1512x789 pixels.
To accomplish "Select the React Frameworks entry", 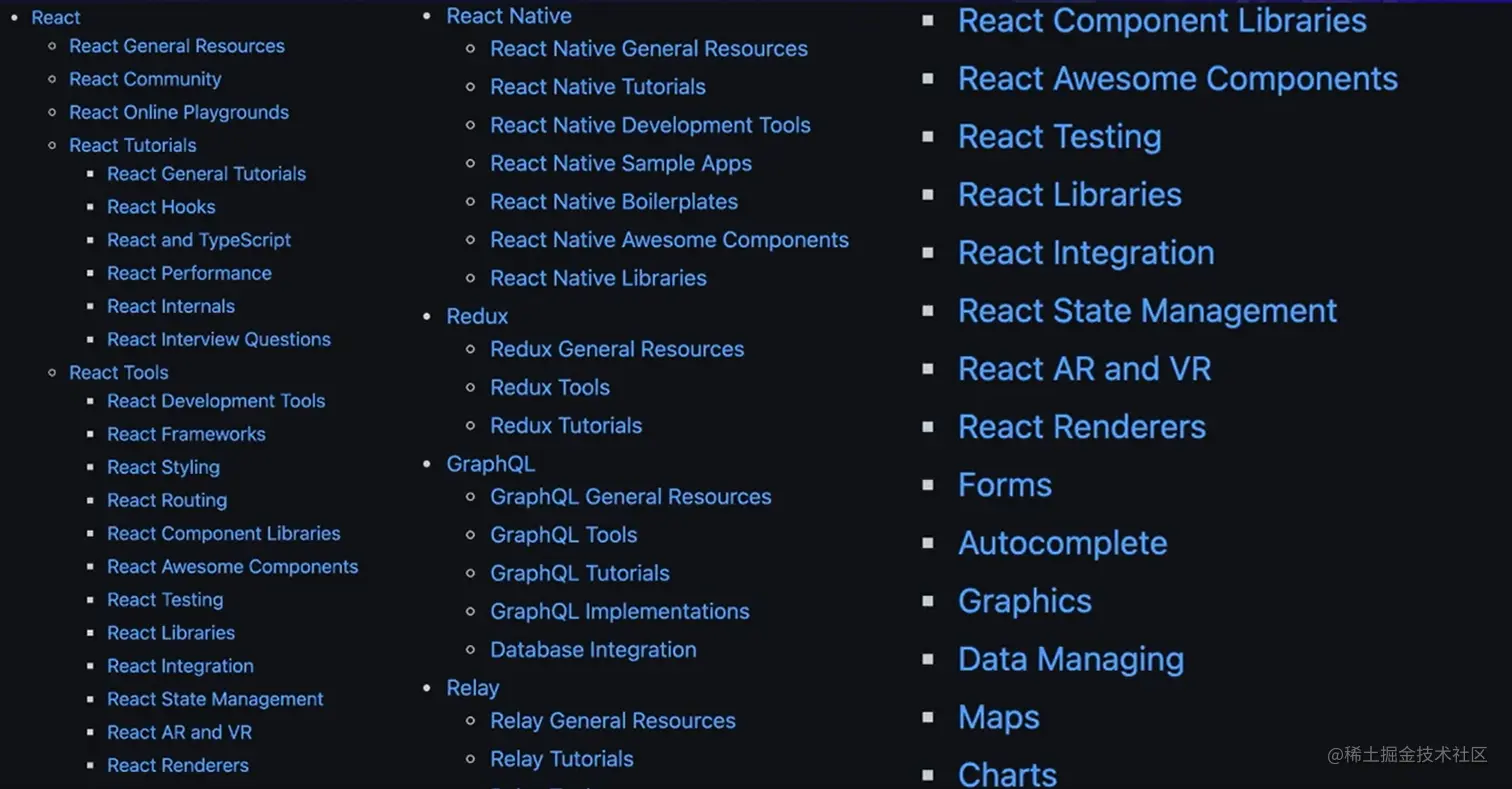I will (x=186, y=434).
